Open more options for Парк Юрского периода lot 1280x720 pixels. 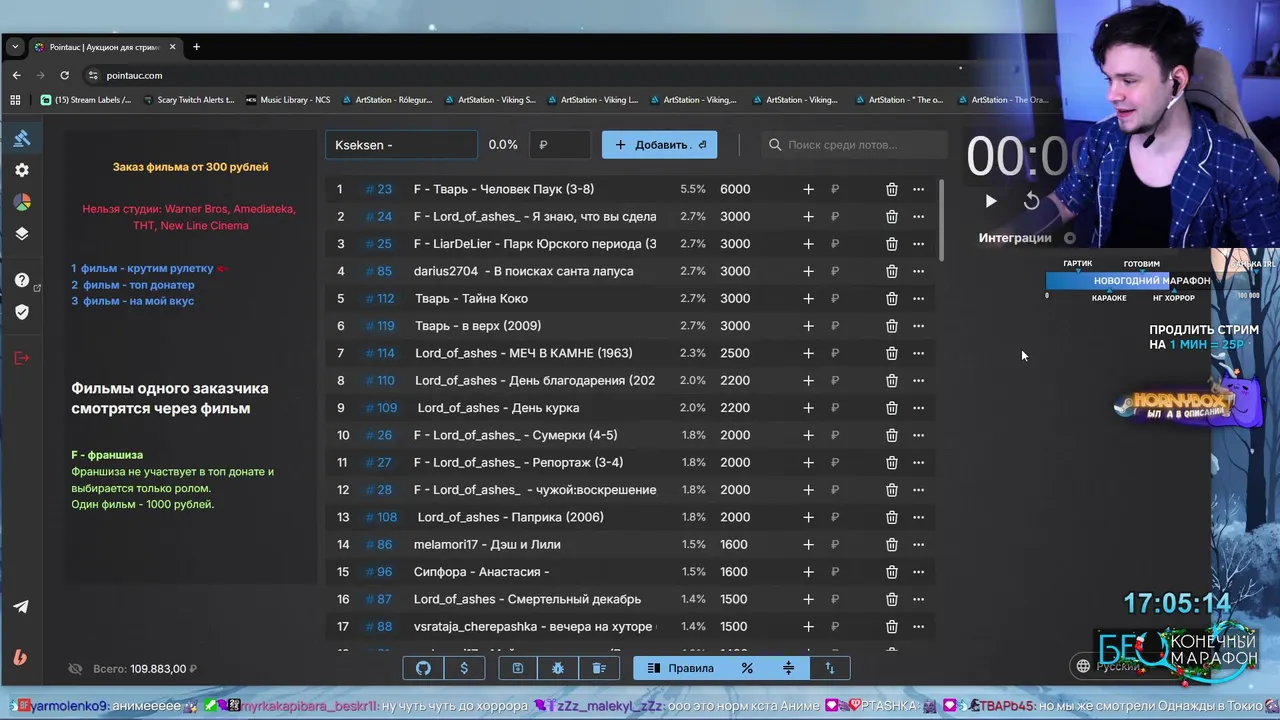918,244
